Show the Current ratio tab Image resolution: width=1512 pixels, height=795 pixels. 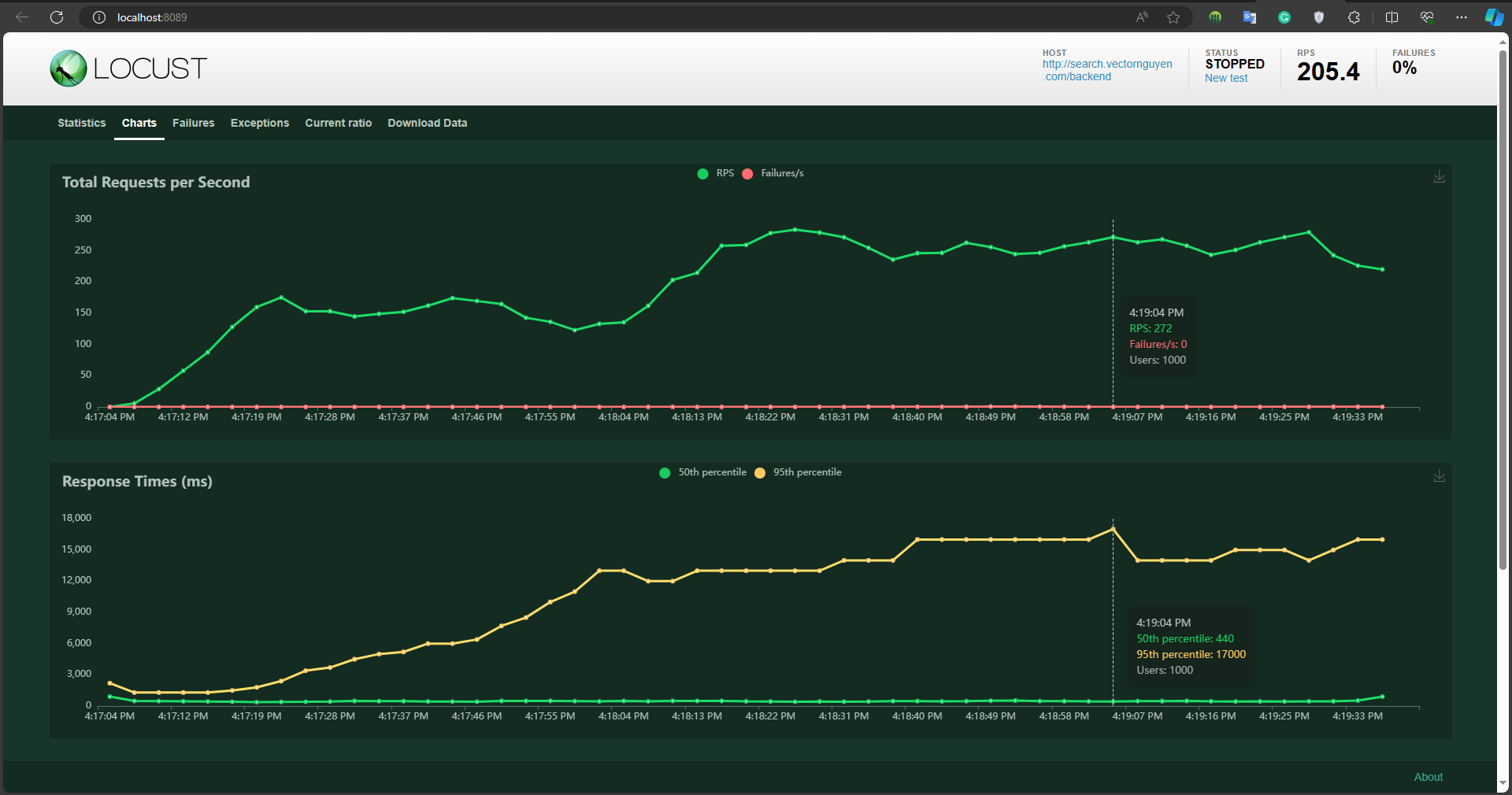(339, 123)
